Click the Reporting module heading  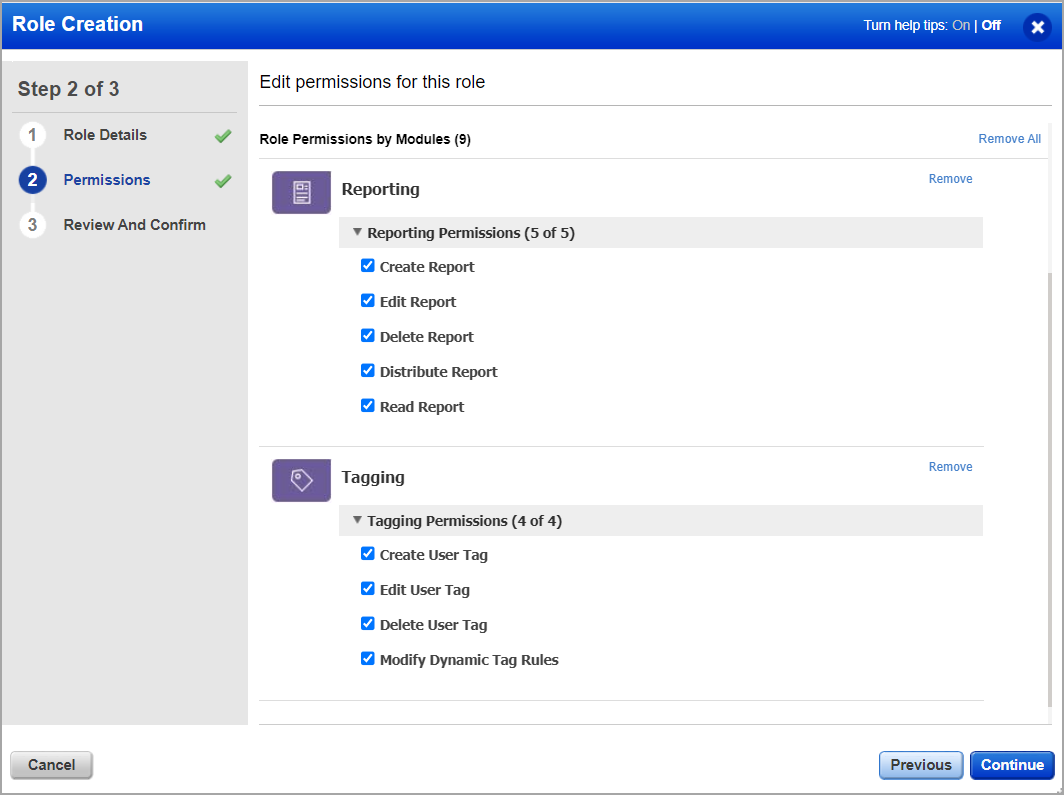(380, 189)
